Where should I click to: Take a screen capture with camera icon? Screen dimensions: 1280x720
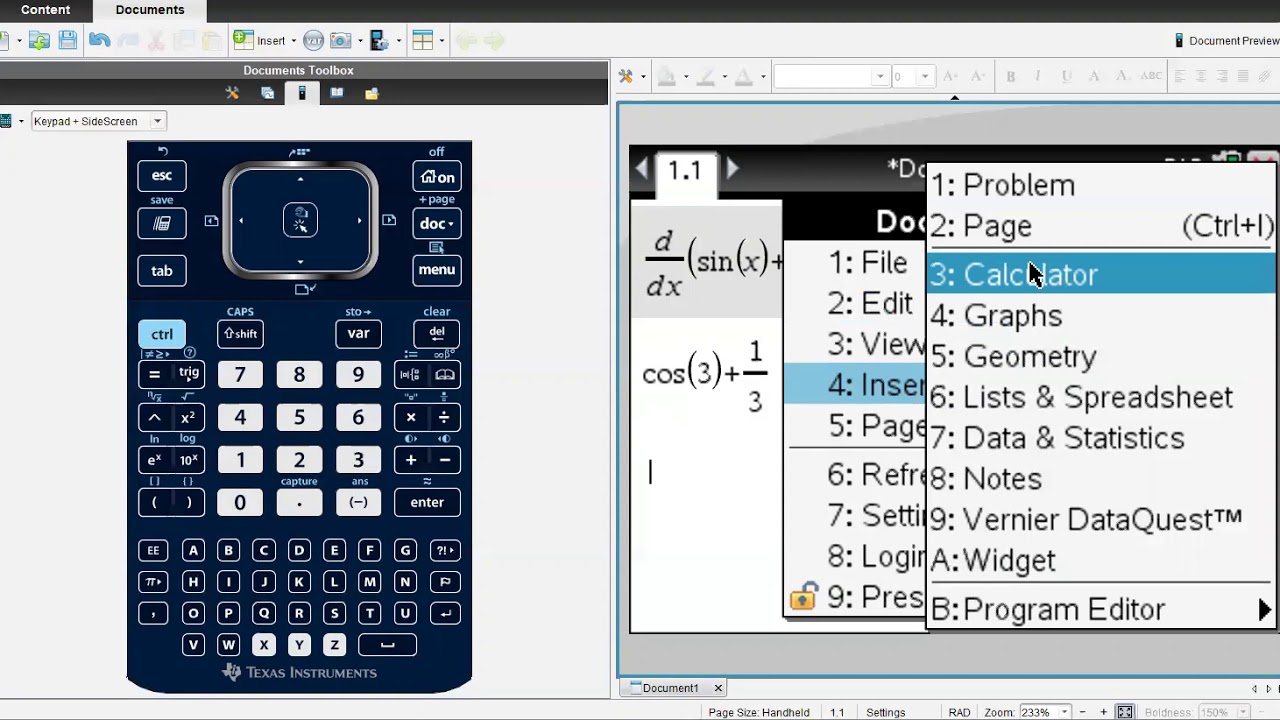pyautogui.click(x=340, y=41)
